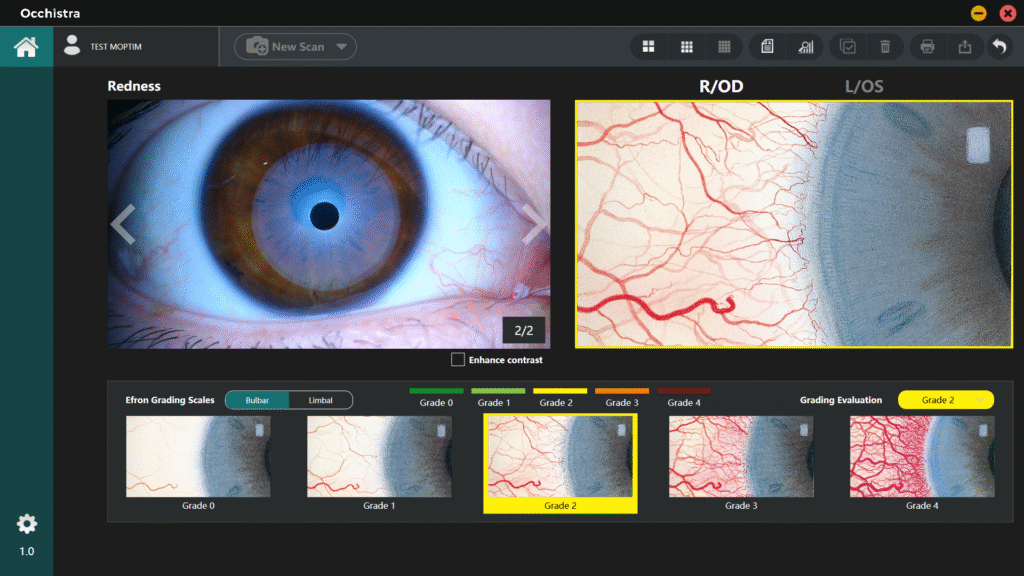
Task: Go to next image with right chevron
Action: coord(535,225)
